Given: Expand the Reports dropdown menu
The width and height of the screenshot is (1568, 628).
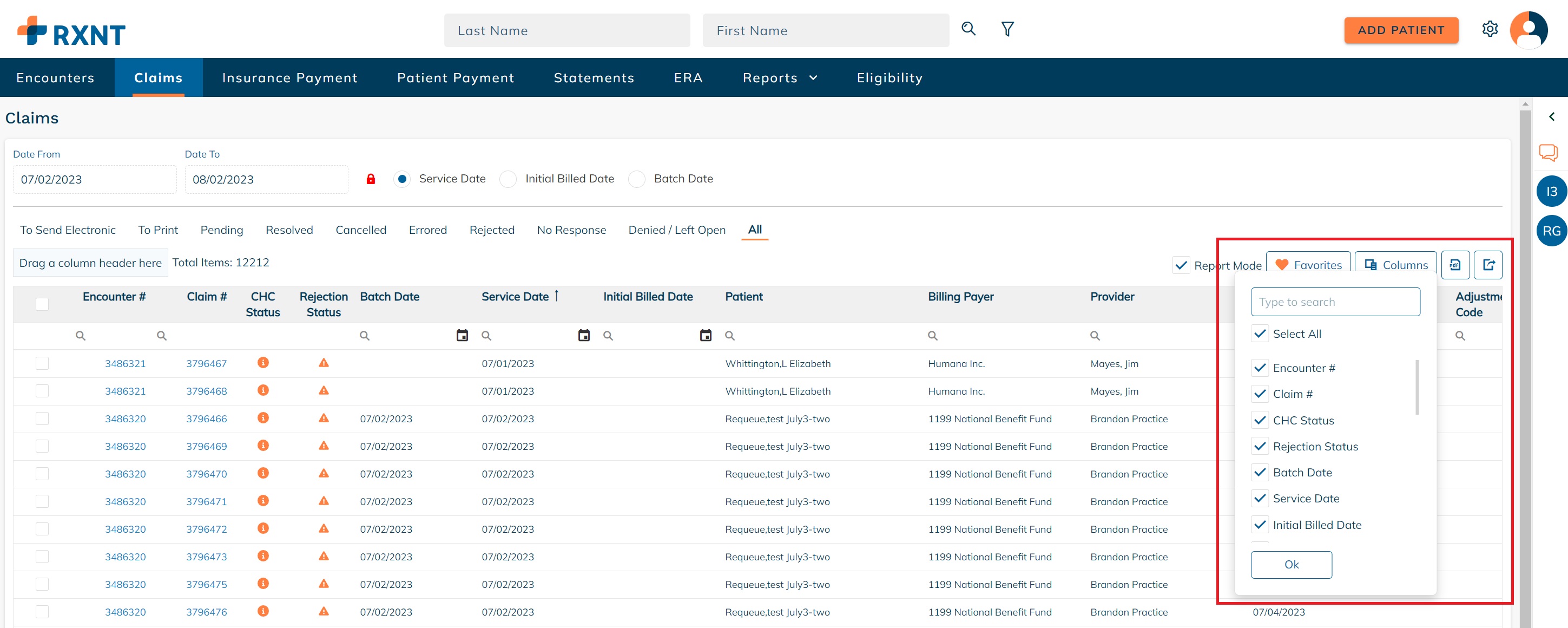Looking at the screenshot, I should [x=780, y=78].
